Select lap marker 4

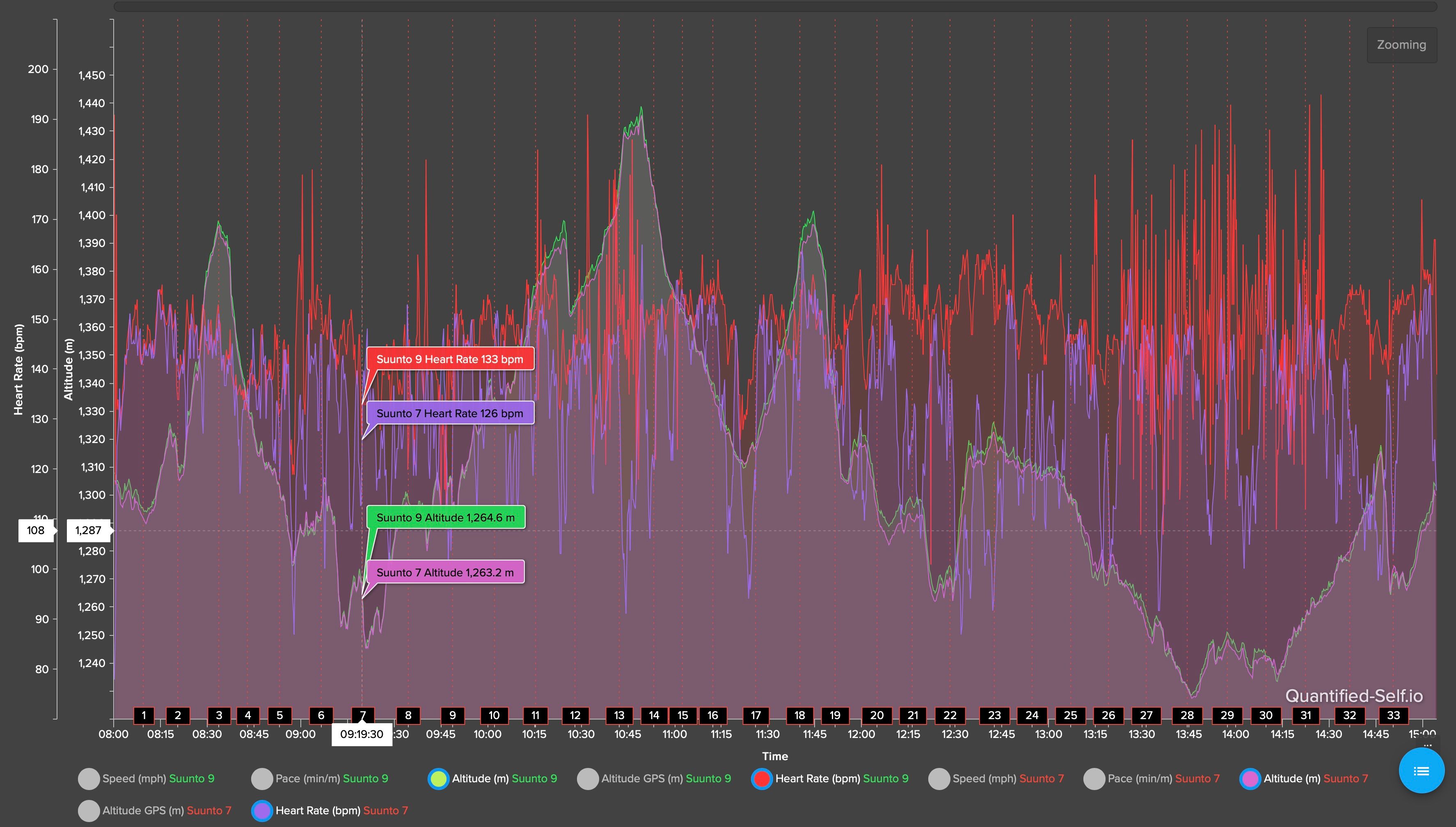coord(248,716)
